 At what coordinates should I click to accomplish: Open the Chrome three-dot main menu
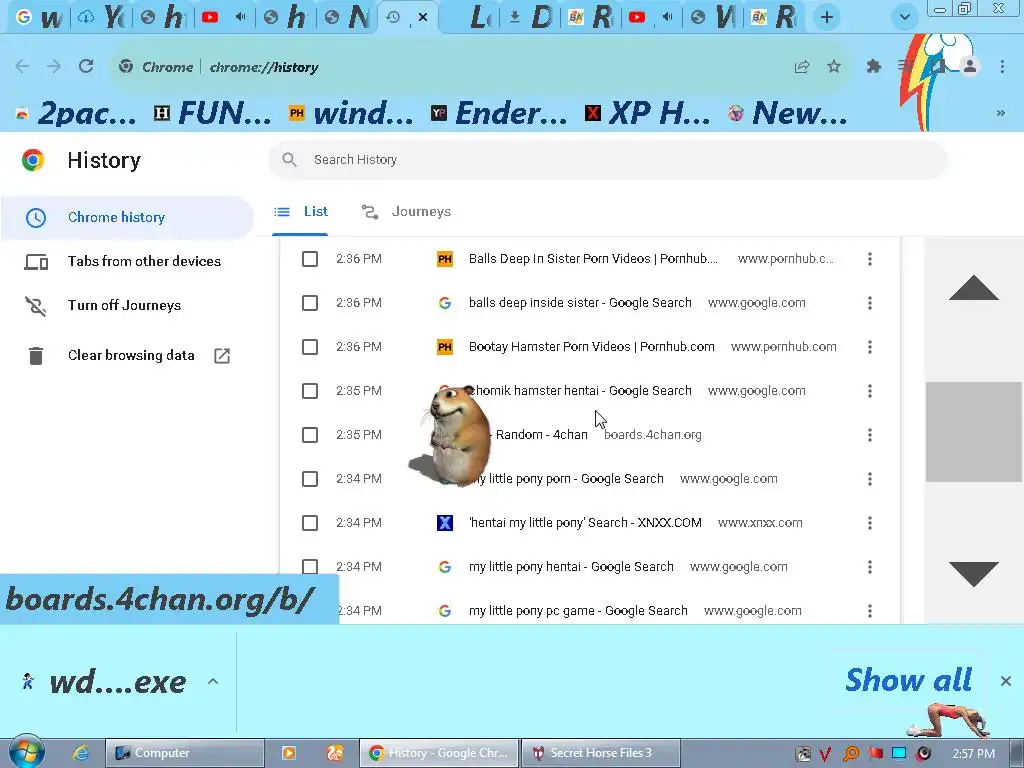click(x=1002, y=66)
